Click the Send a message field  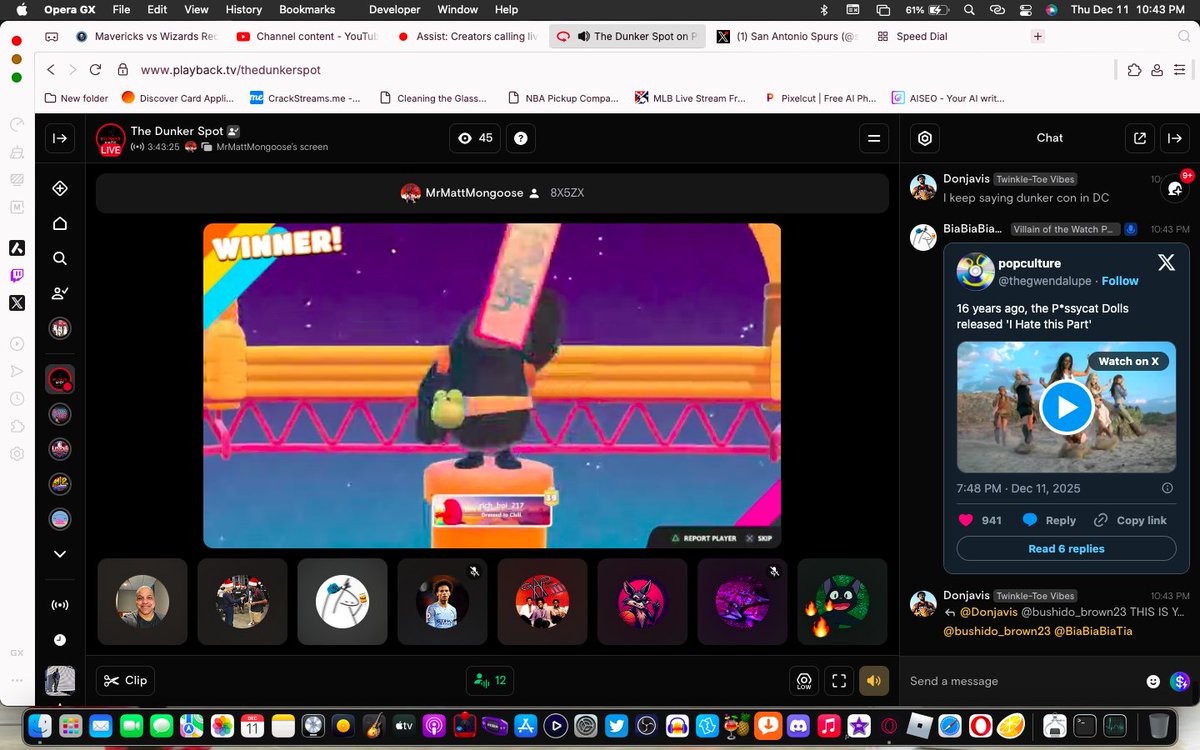coord(1022,681)
